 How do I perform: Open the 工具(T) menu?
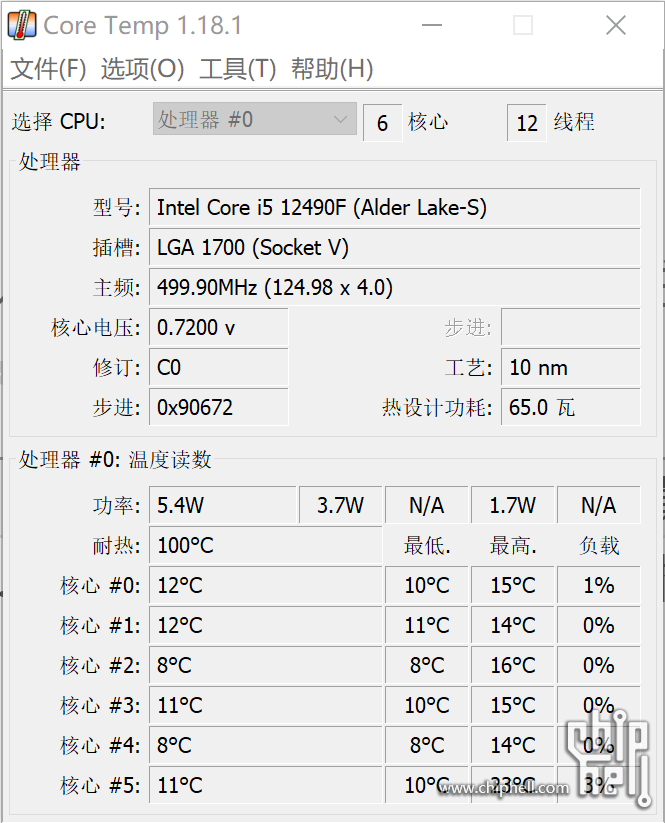(x=237, y=69)
